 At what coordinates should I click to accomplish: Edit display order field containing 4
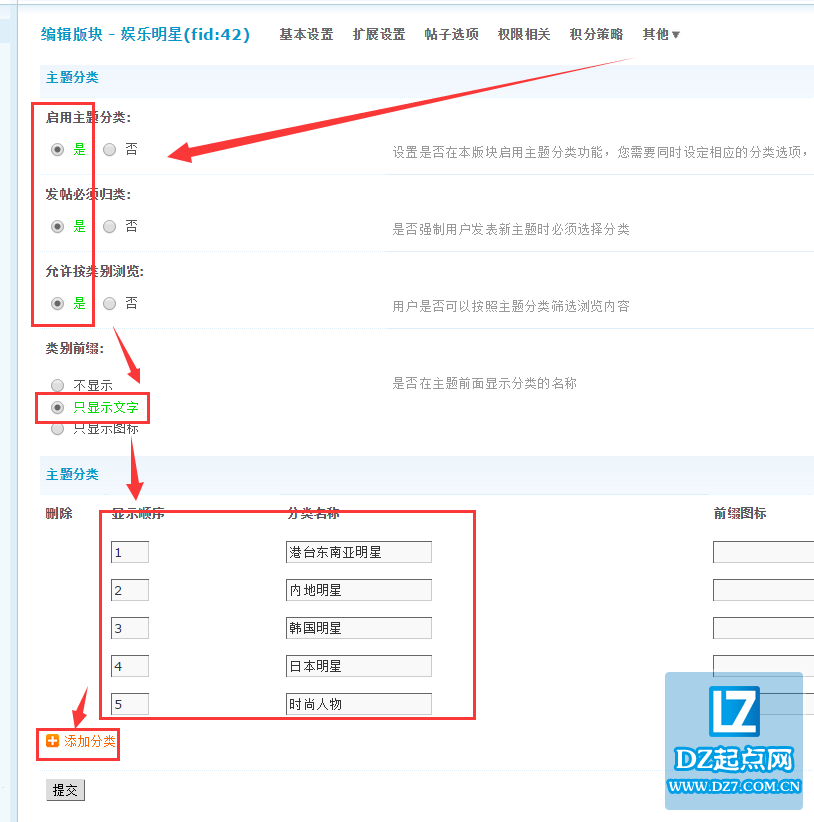tap(130, 666)
